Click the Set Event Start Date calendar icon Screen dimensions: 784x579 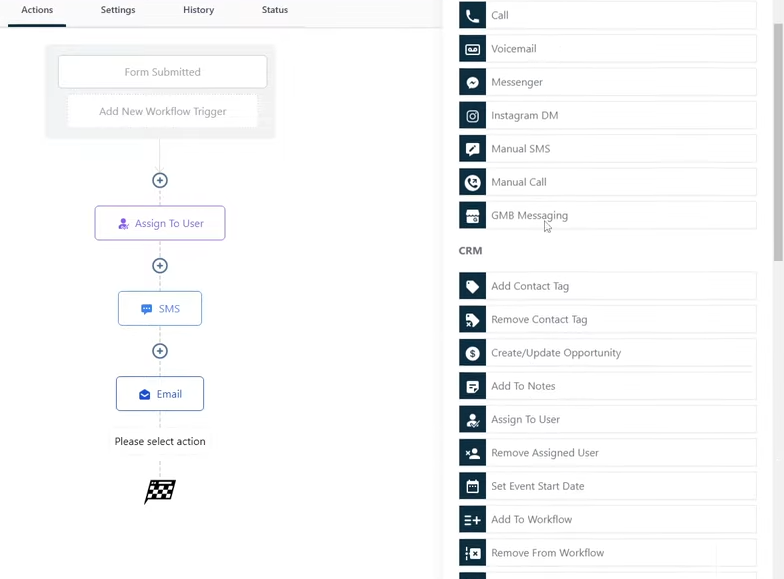[x=472, y=486]
